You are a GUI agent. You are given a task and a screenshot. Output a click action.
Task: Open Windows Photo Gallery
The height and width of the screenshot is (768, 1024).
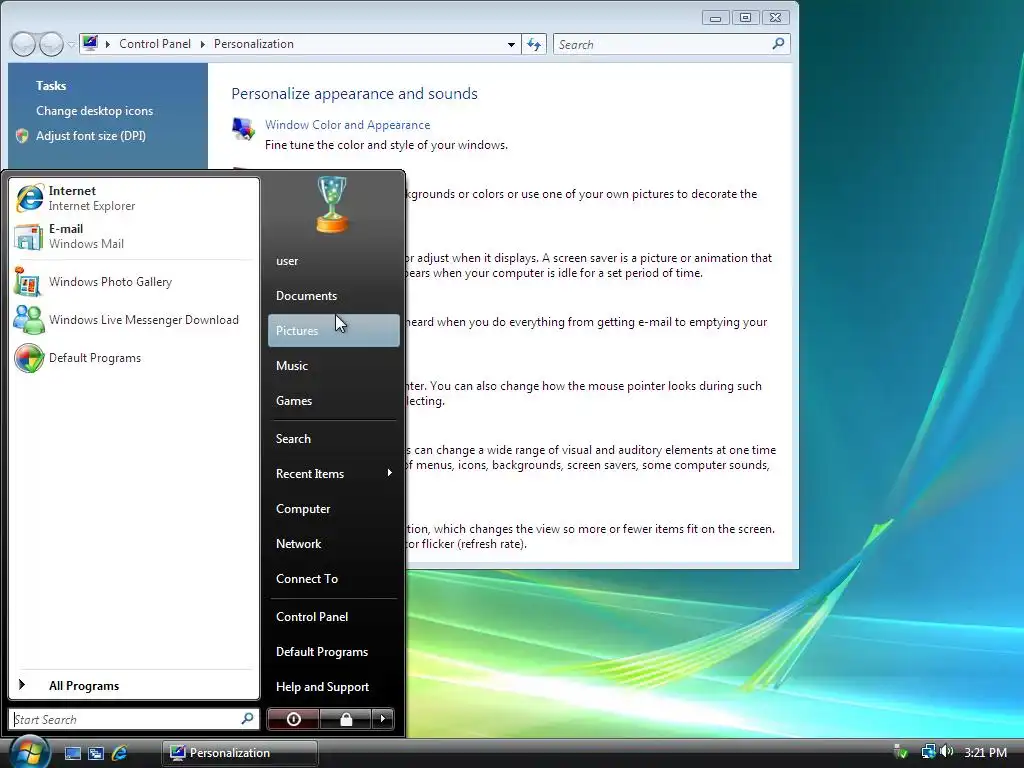(134, 282)
